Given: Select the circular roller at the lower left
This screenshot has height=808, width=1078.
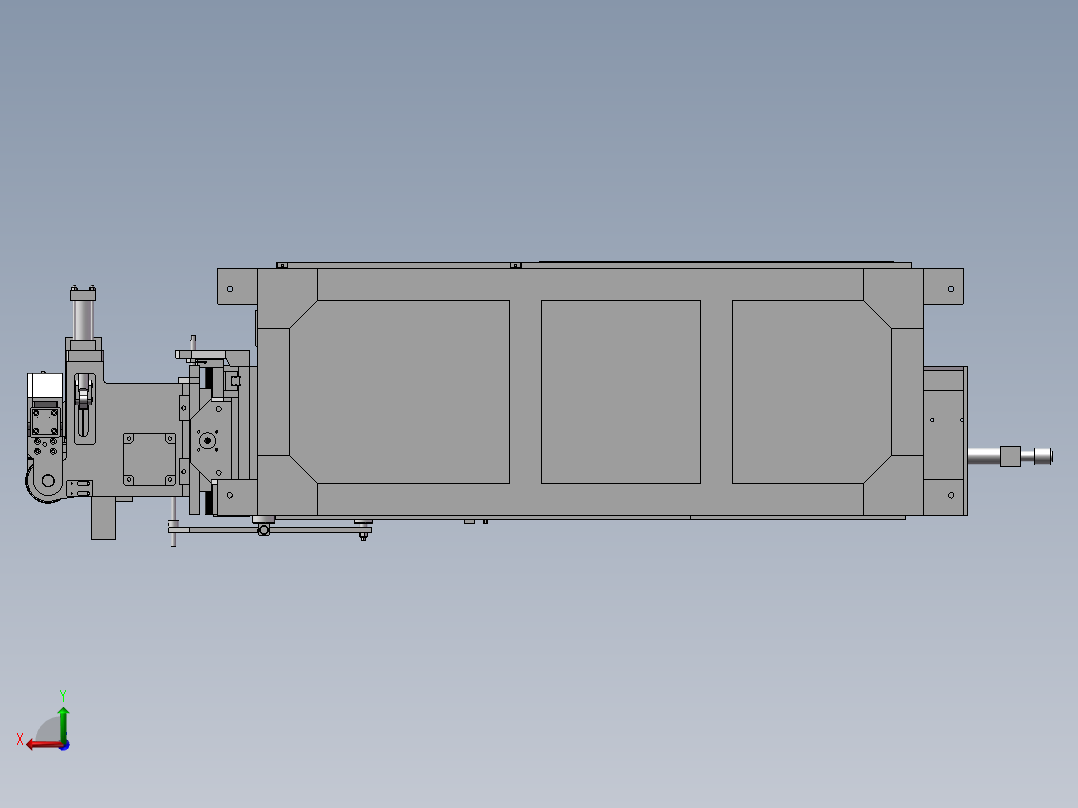Looking at the screenshot, I should (48, 480).
